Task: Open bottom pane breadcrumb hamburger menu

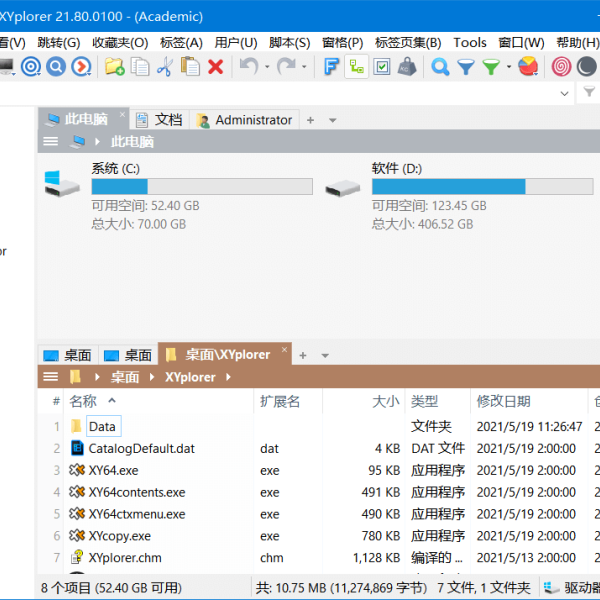Action: pyautogui.click(x=51, y=377)
